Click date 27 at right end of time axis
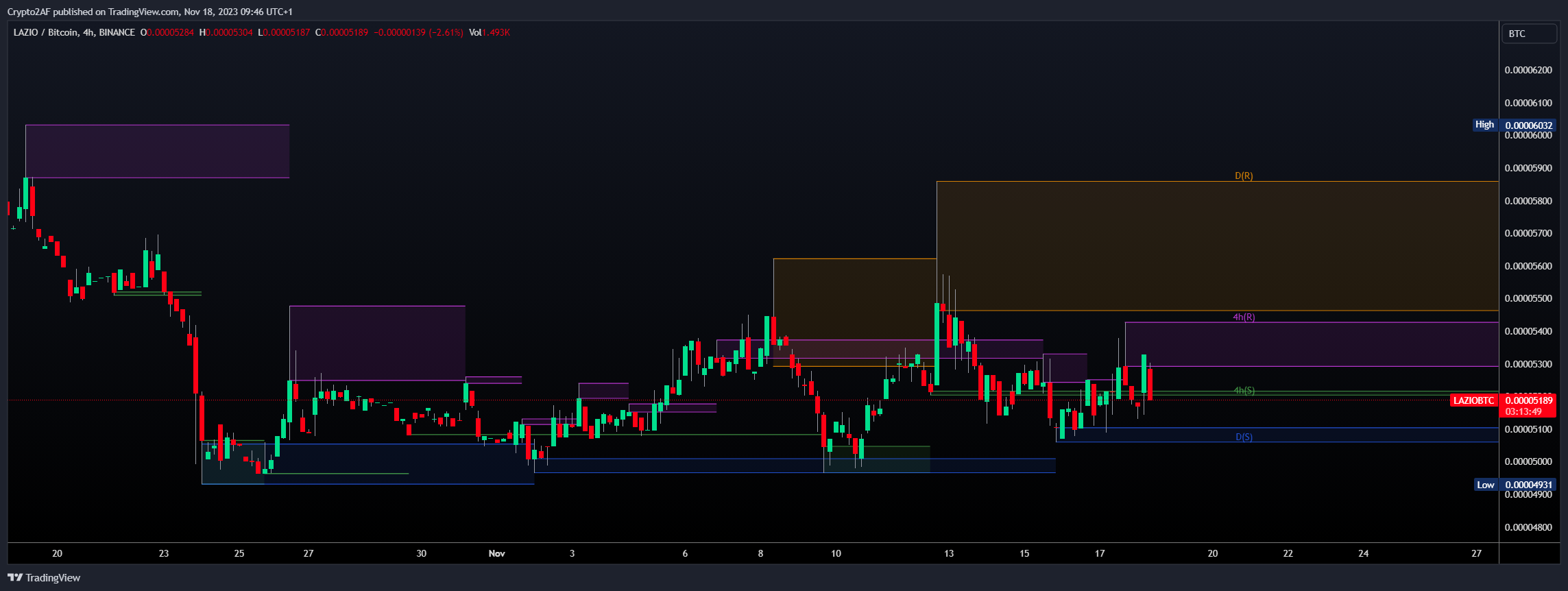 tap(1476, 553)
